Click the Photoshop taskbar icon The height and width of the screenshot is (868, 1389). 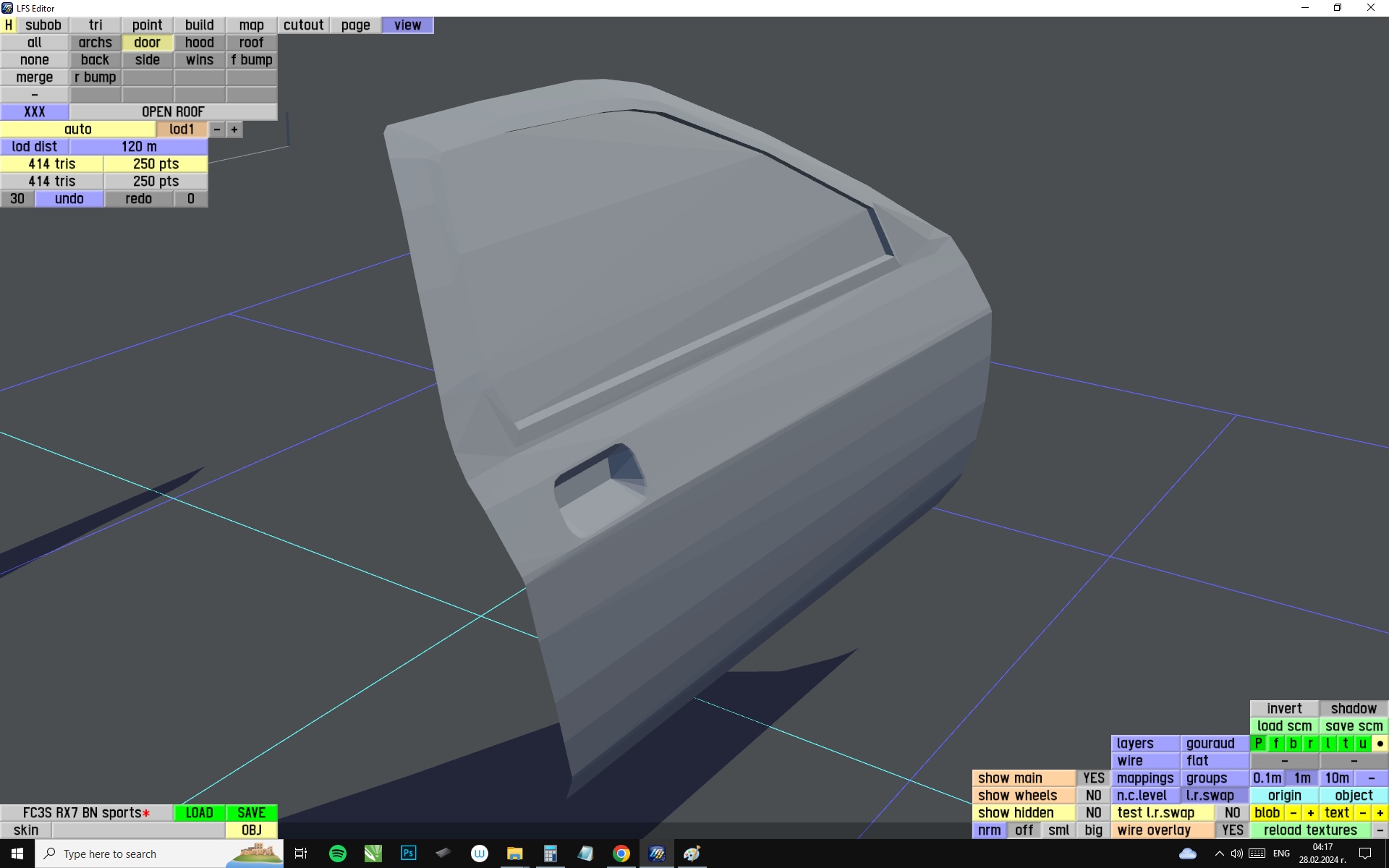408,854
